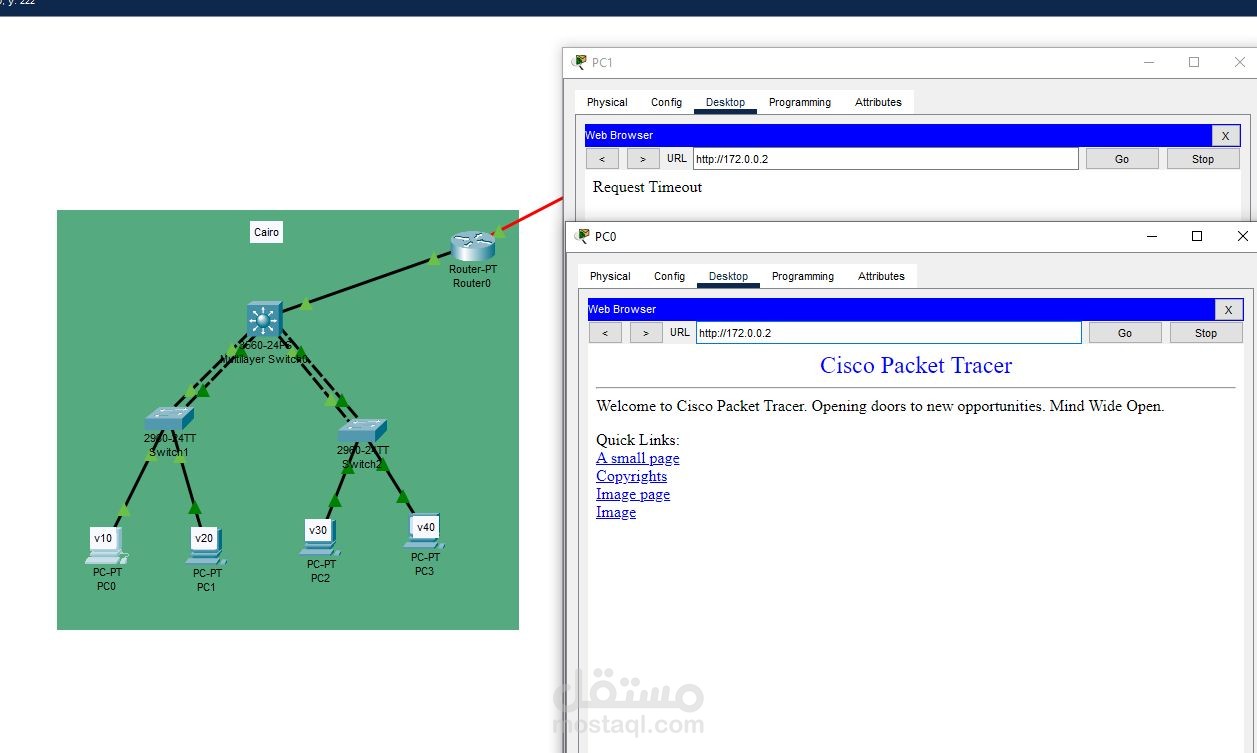This screenshot has height=753, width=1257.
Task: Select the v10 VLAN label
Action: (103, 538)
